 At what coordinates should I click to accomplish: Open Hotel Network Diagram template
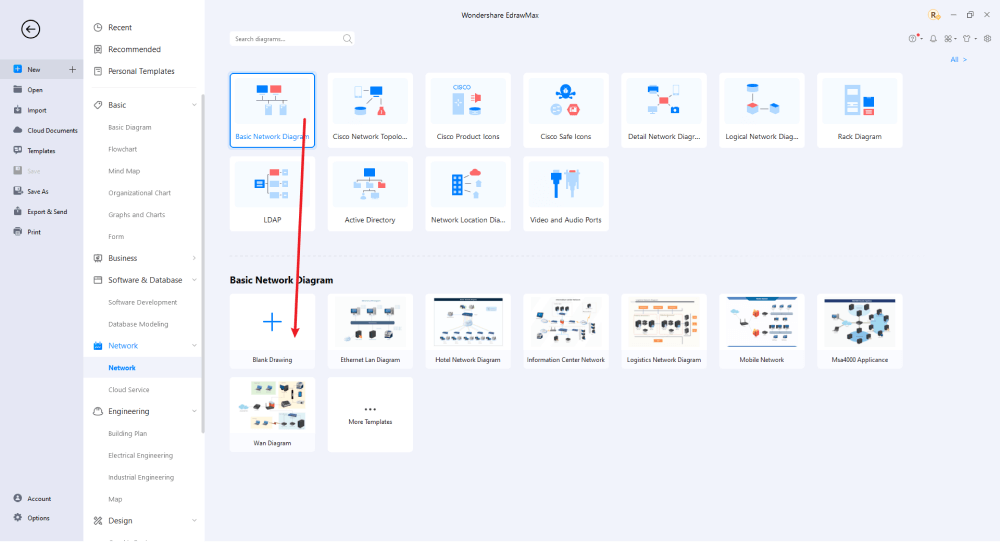[x=468, y=331]
